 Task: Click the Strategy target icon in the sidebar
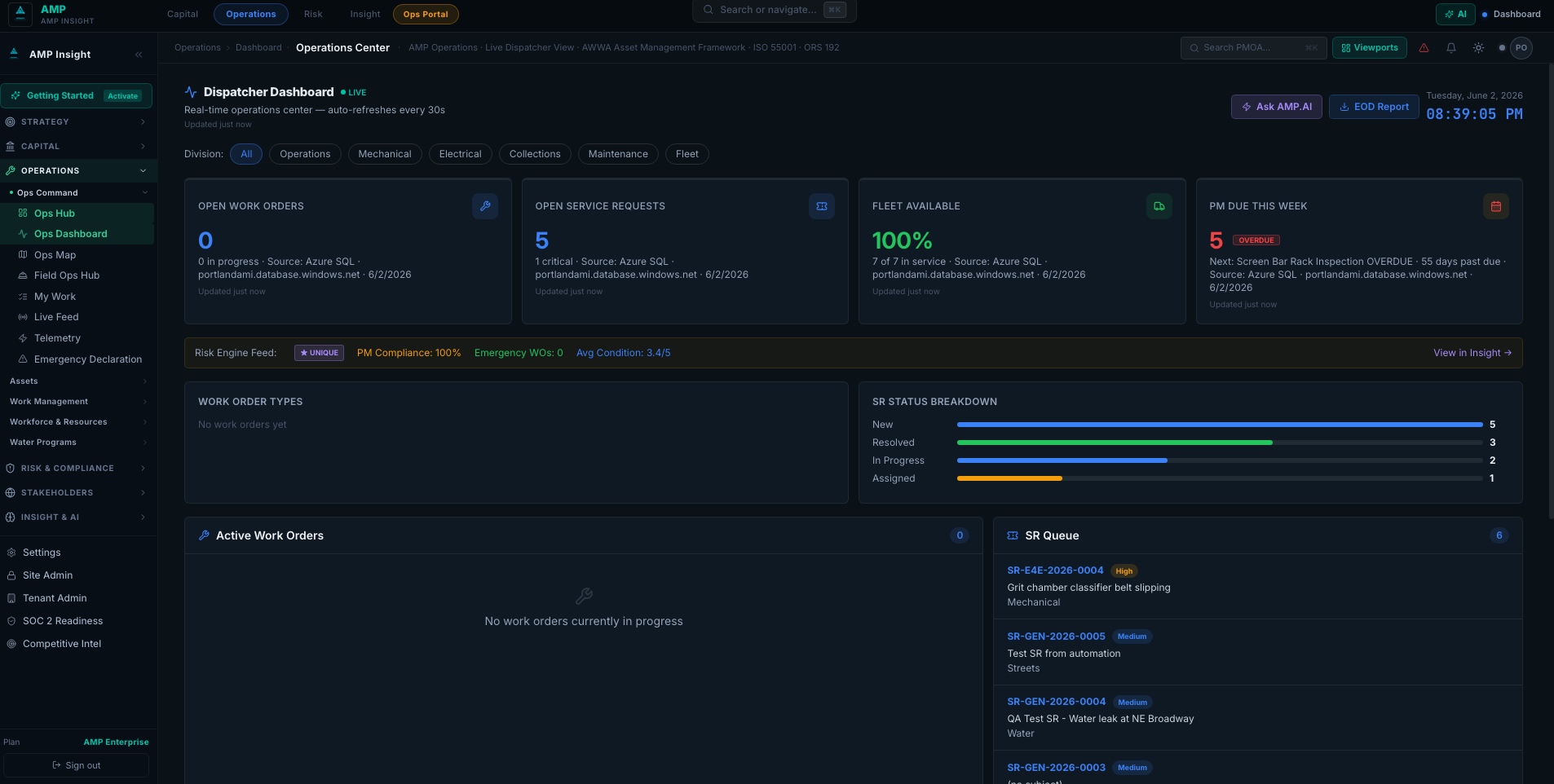pos(11,122)
